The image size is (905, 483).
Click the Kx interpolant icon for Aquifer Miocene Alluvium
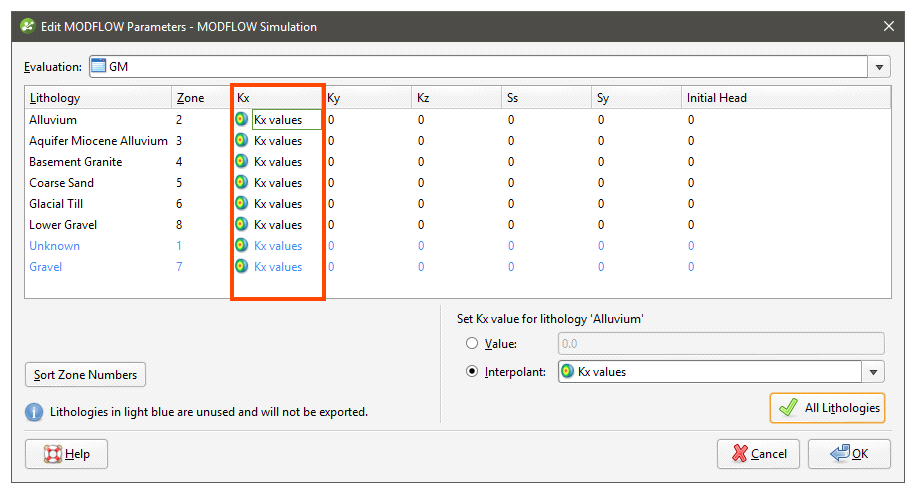242,140
